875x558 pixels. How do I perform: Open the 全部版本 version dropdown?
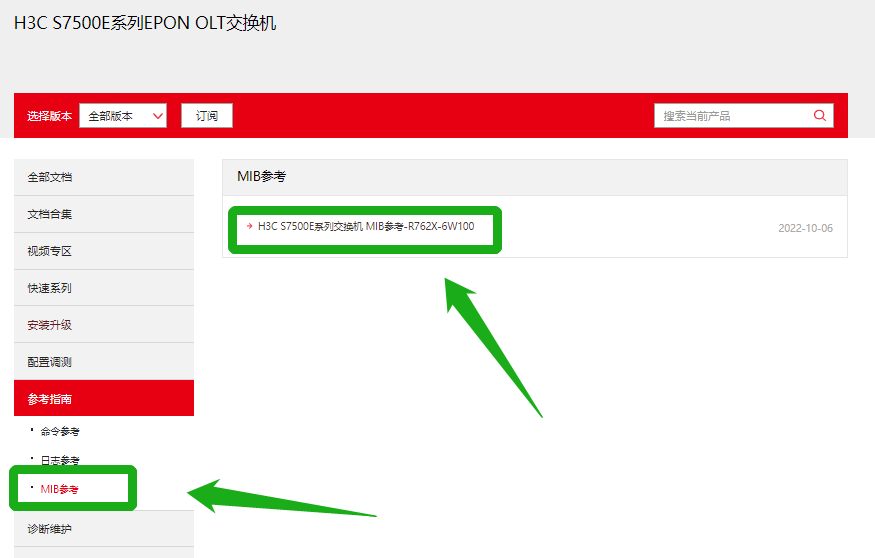coord(123,116)
